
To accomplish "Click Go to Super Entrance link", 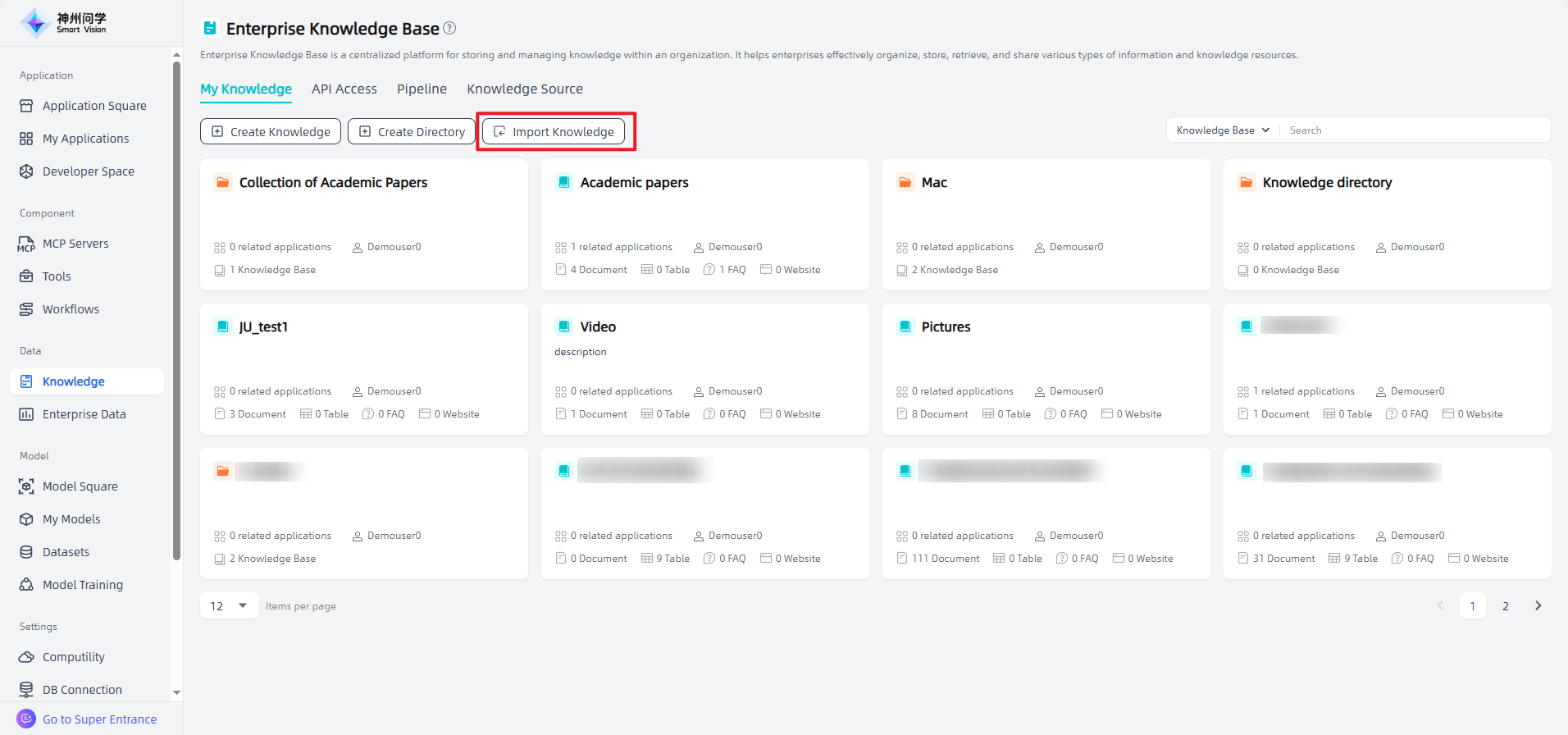I will pyautogui.click(x=99, y=719).
